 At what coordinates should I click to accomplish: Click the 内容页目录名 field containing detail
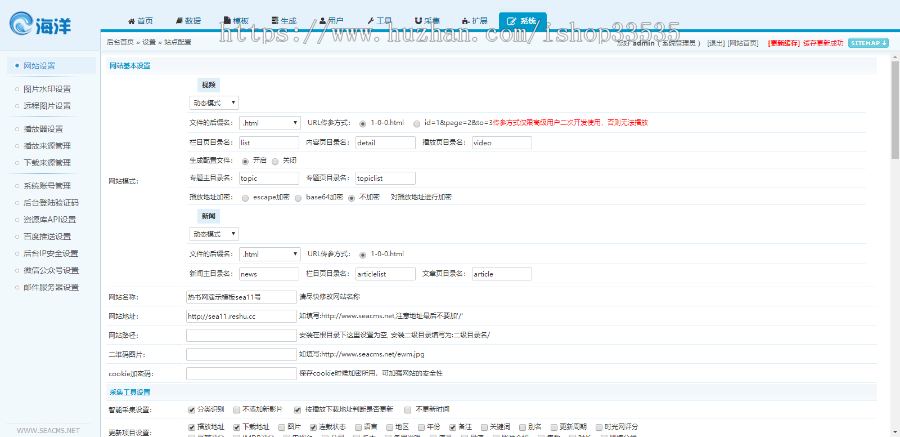point(385,142)
